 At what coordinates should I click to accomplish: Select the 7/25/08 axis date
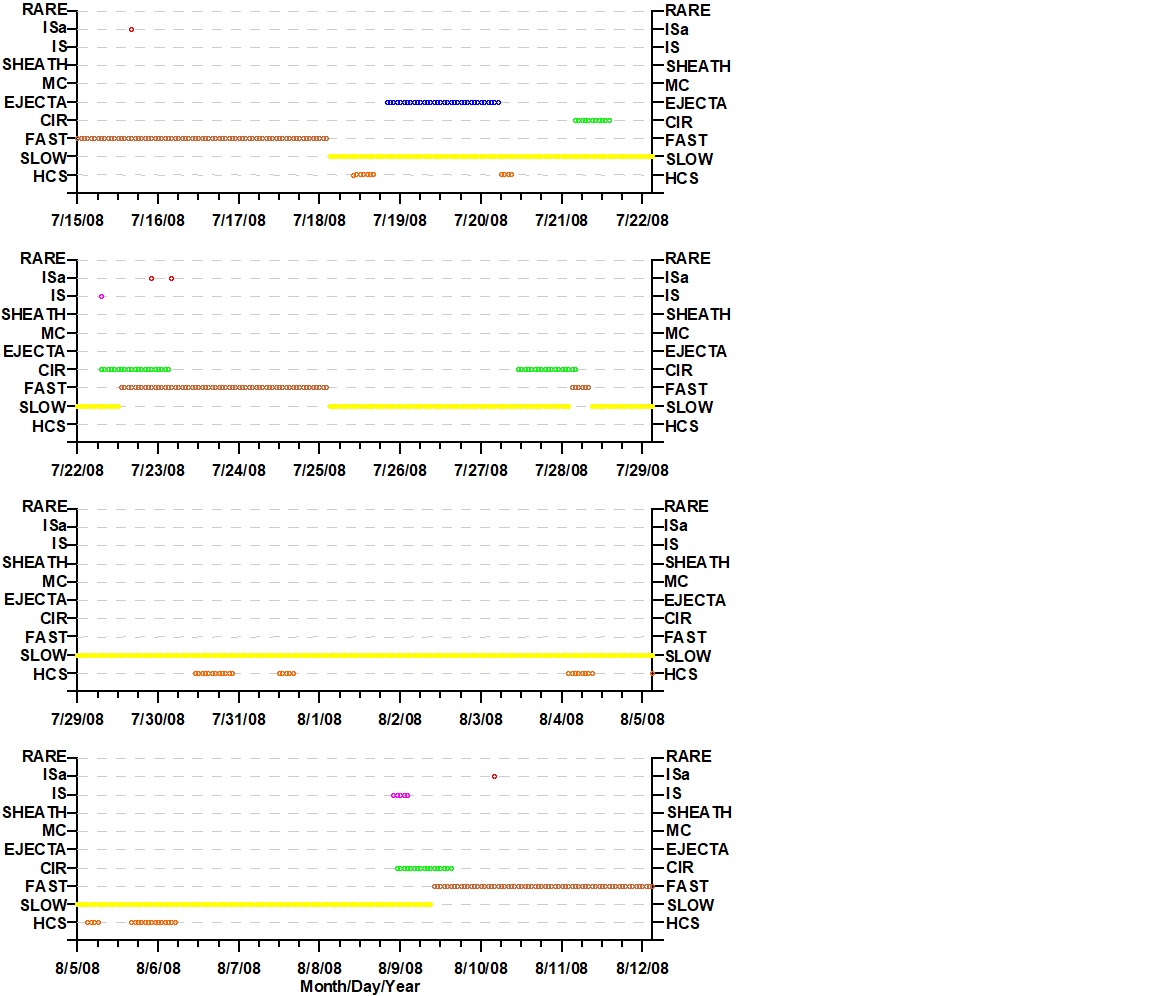coord(320,470)
